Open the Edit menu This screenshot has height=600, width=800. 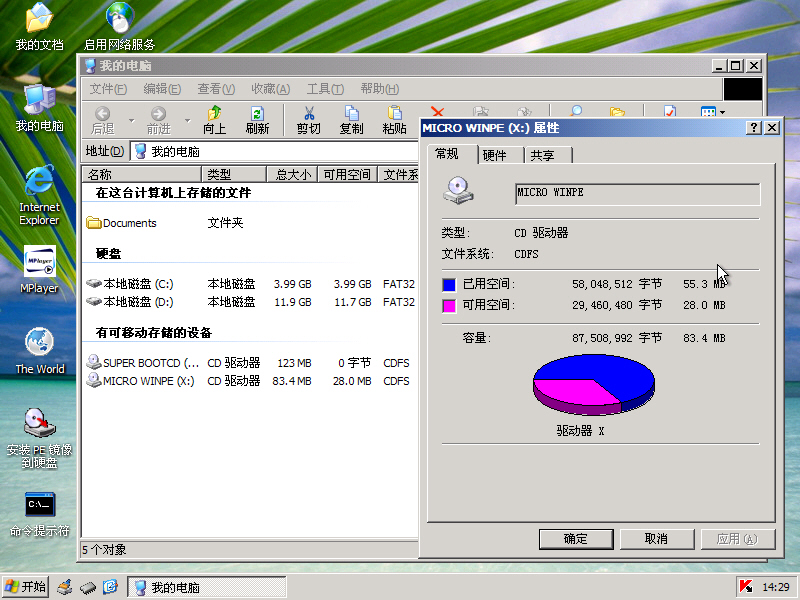point(162,89)
